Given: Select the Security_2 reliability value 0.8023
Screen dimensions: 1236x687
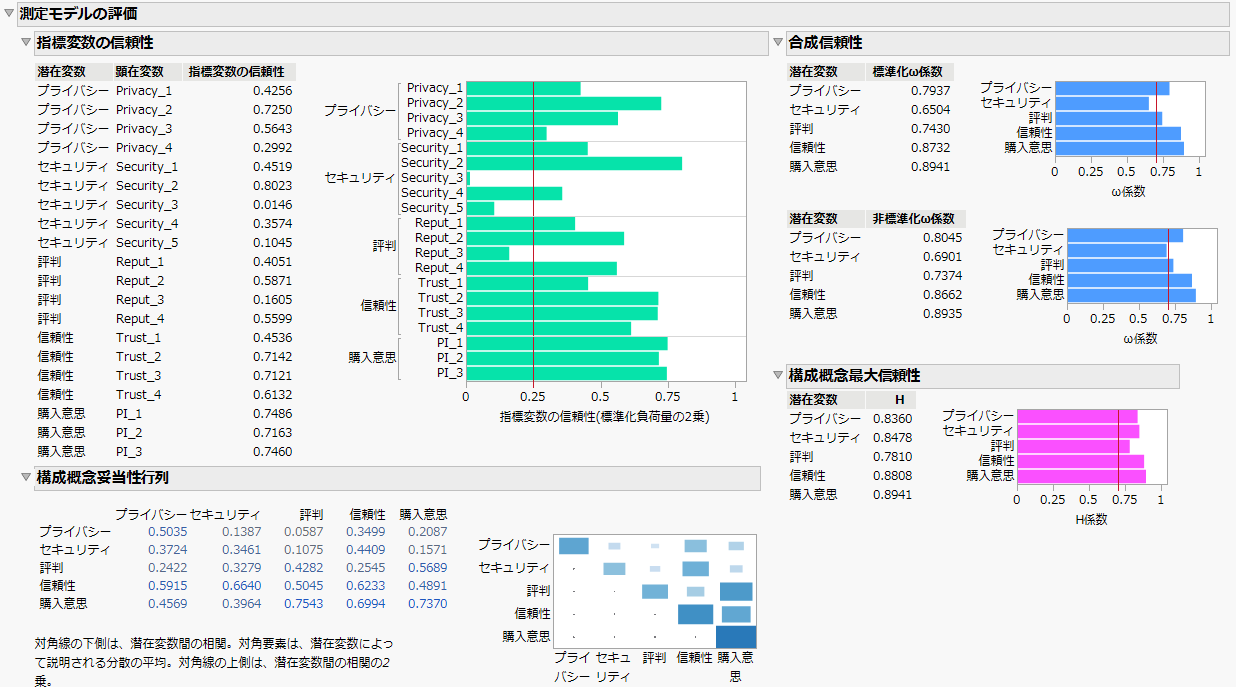Looking at the screenshot, I should click(x=272, y=186).
